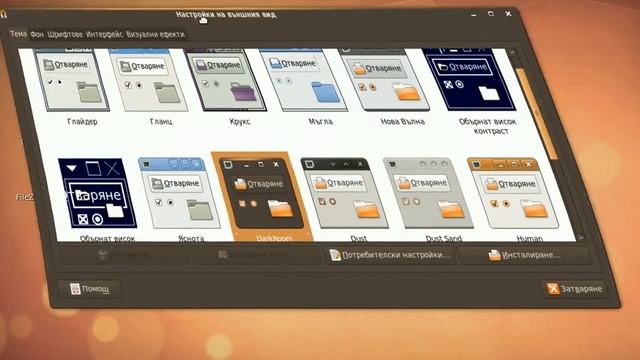
Task: Choose the Dust Sand theme preview
Action: [x=428, y=193]
